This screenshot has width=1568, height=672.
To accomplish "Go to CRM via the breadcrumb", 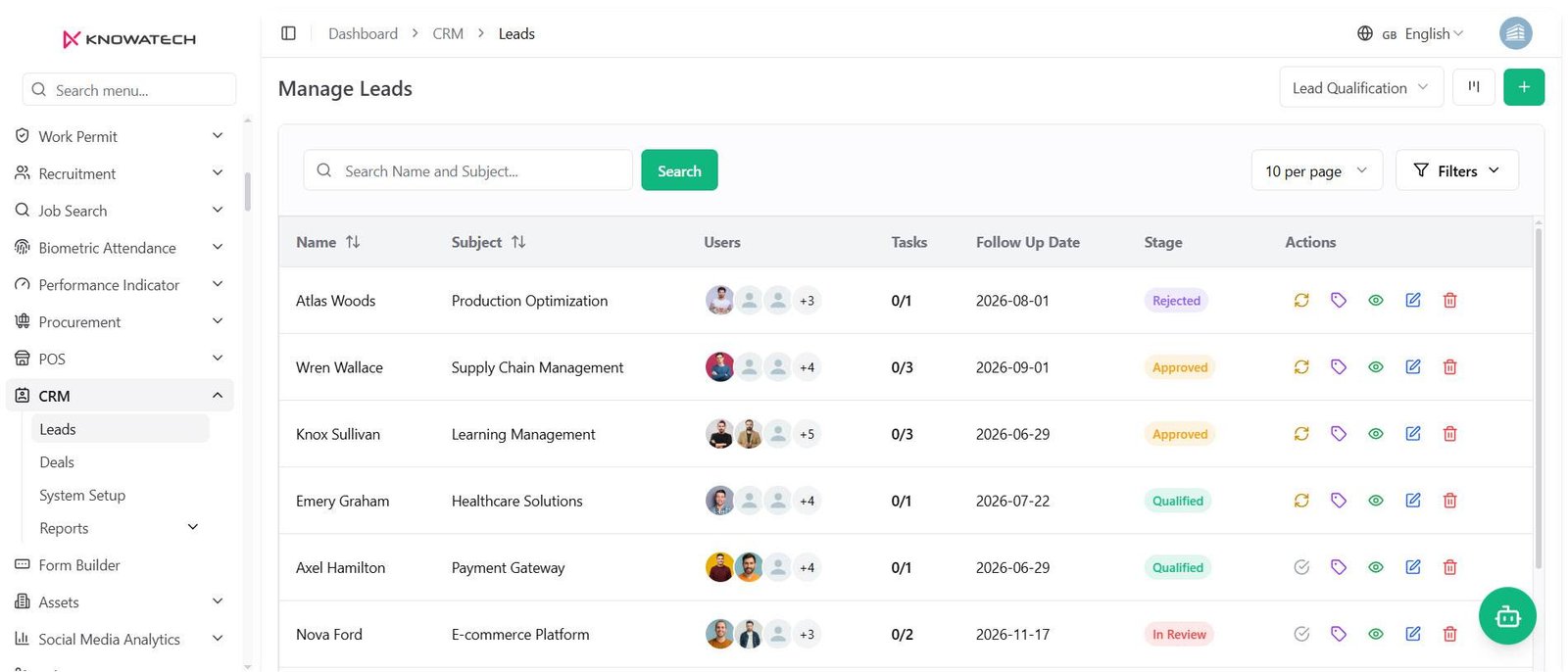I will [x=448, y=33].
